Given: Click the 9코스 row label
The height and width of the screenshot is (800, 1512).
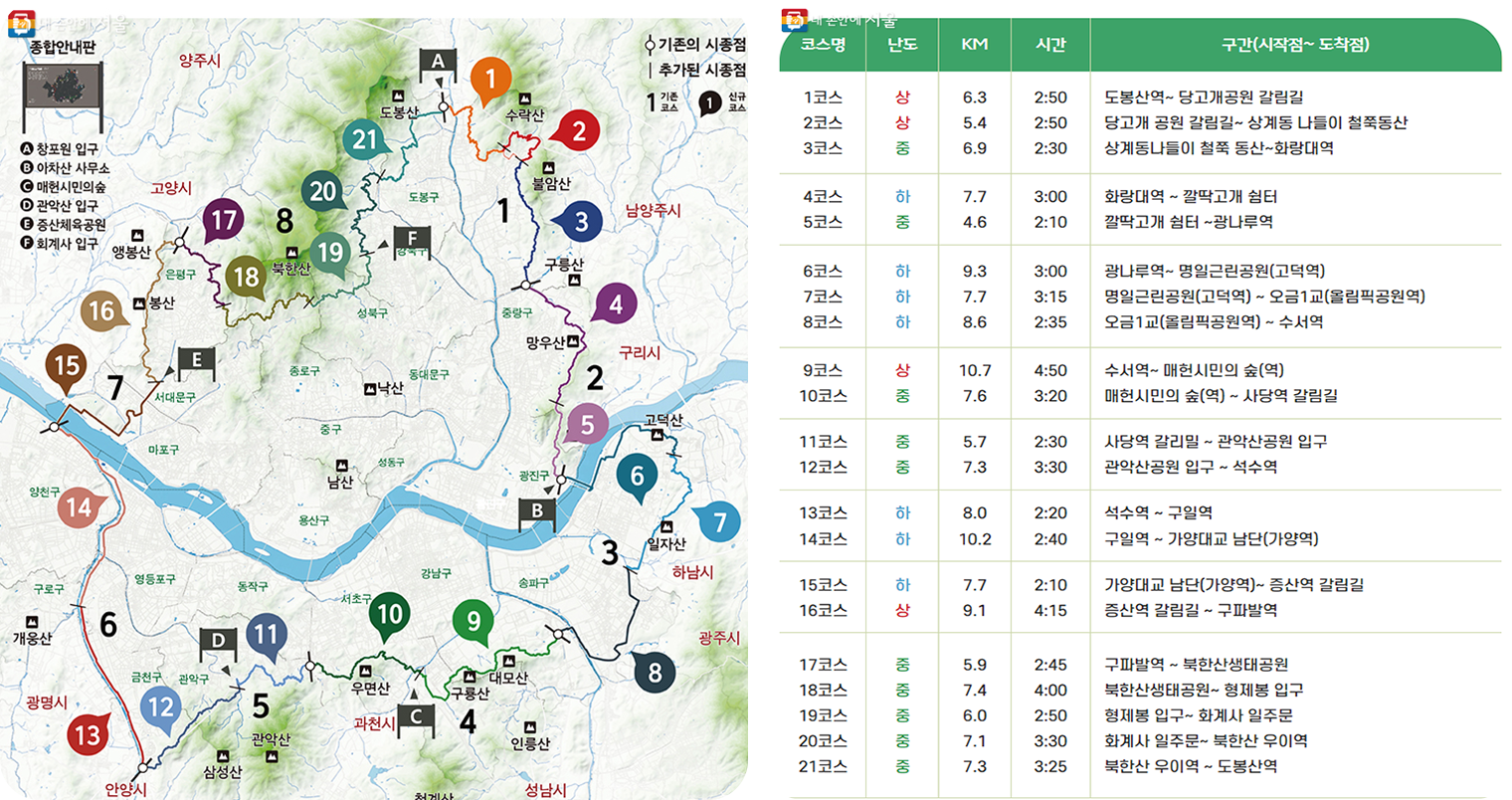Looking at the screenshot, I should pyautogui.click(x=823, y=370).
